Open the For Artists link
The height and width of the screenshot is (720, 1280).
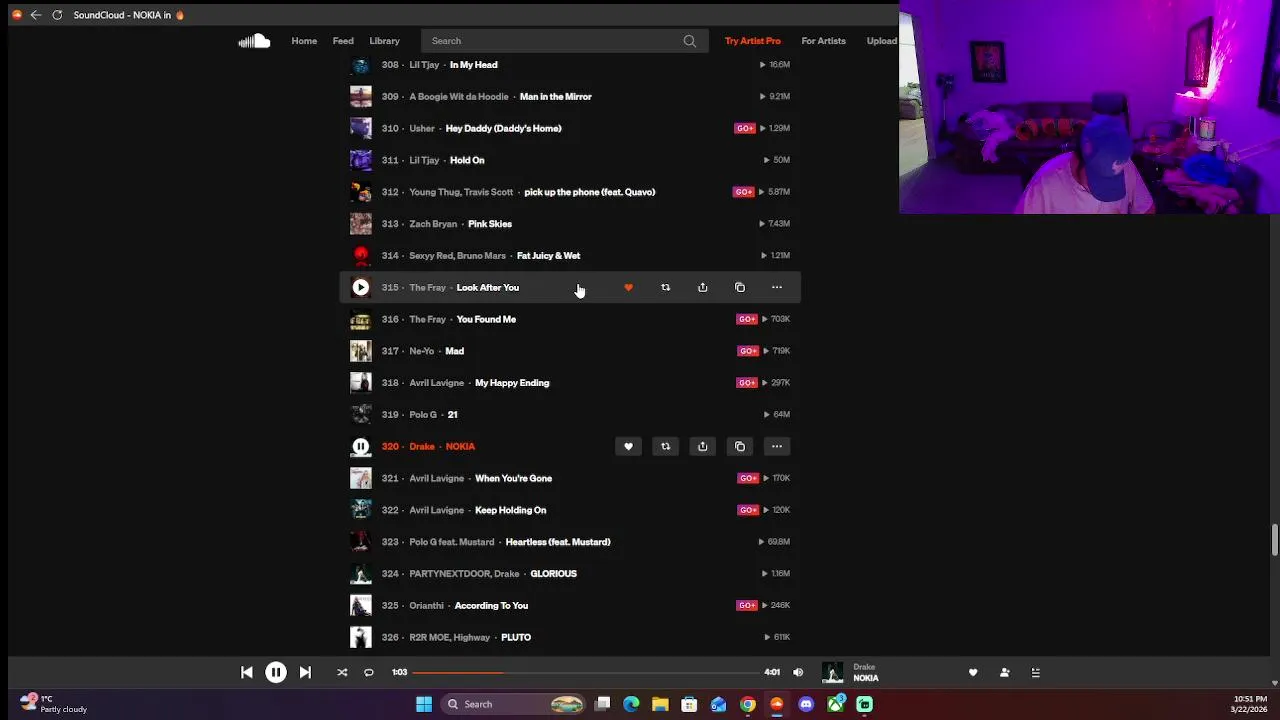pyautogui.click(x=824, y=41)
